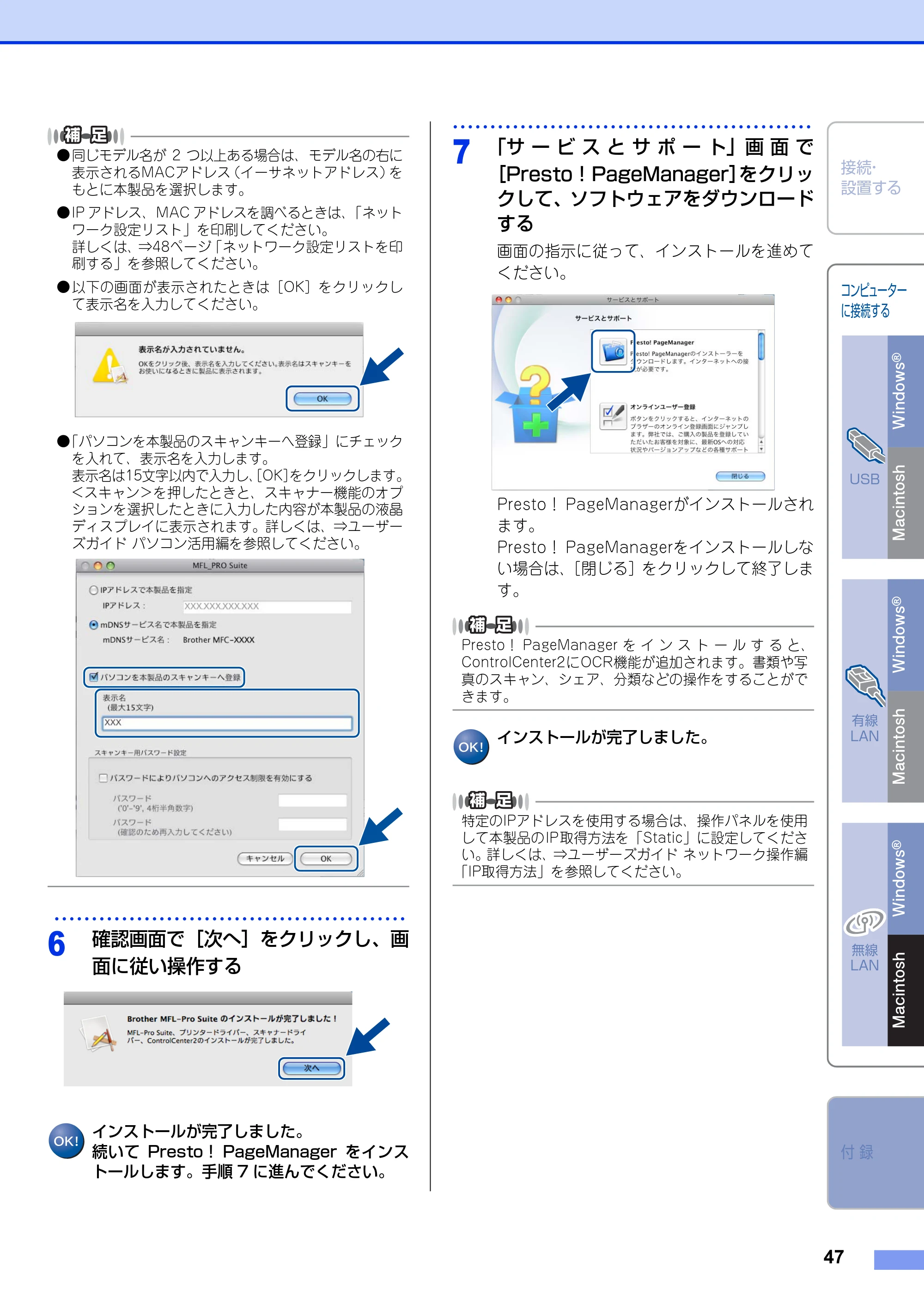Screen dimensions: 924x1304
Task: Select the 無線LAN Macintosh side tab
Action: [905, 990]
